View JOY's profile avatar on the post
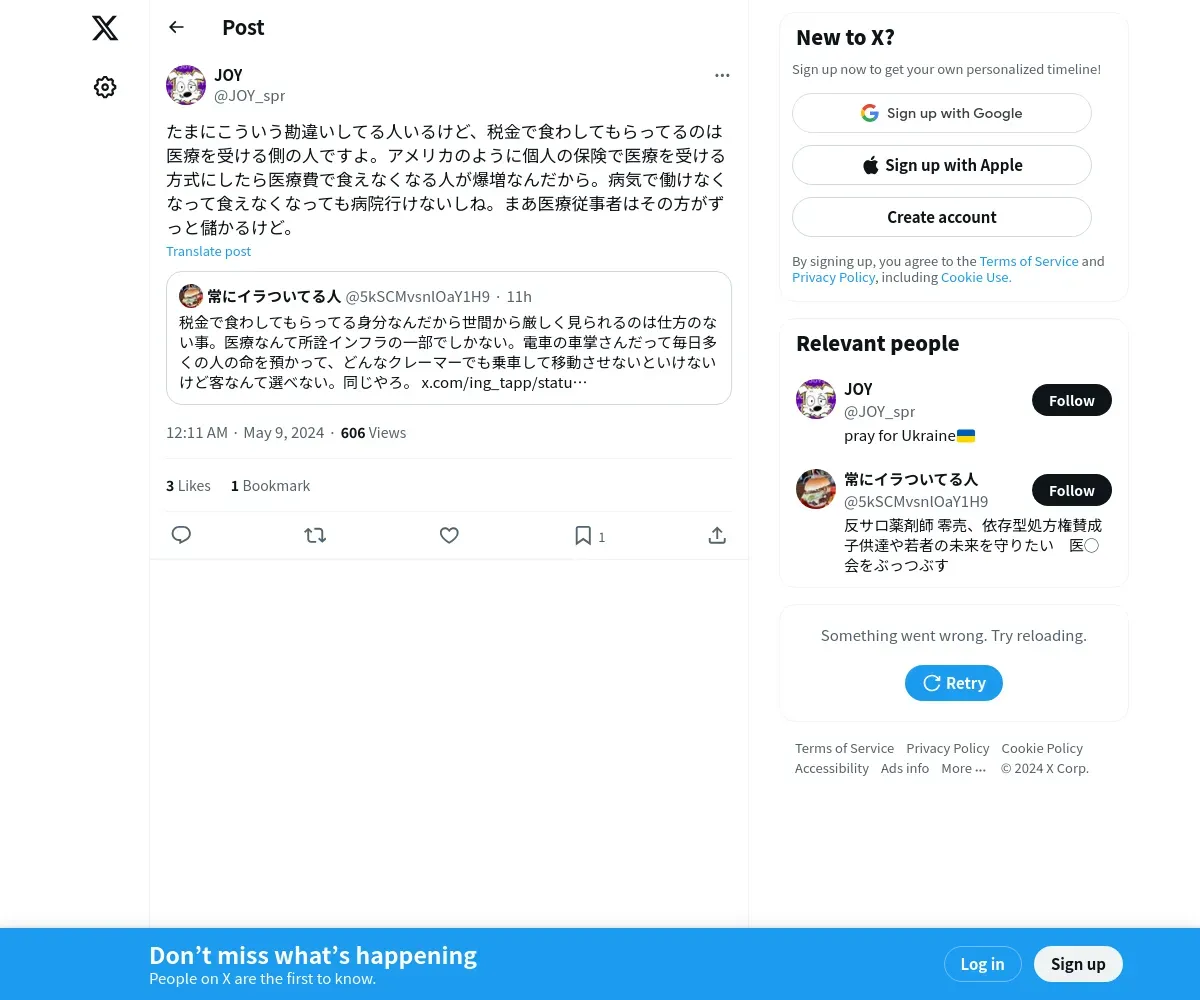The image size is (1200, 1000). point(186,85)
